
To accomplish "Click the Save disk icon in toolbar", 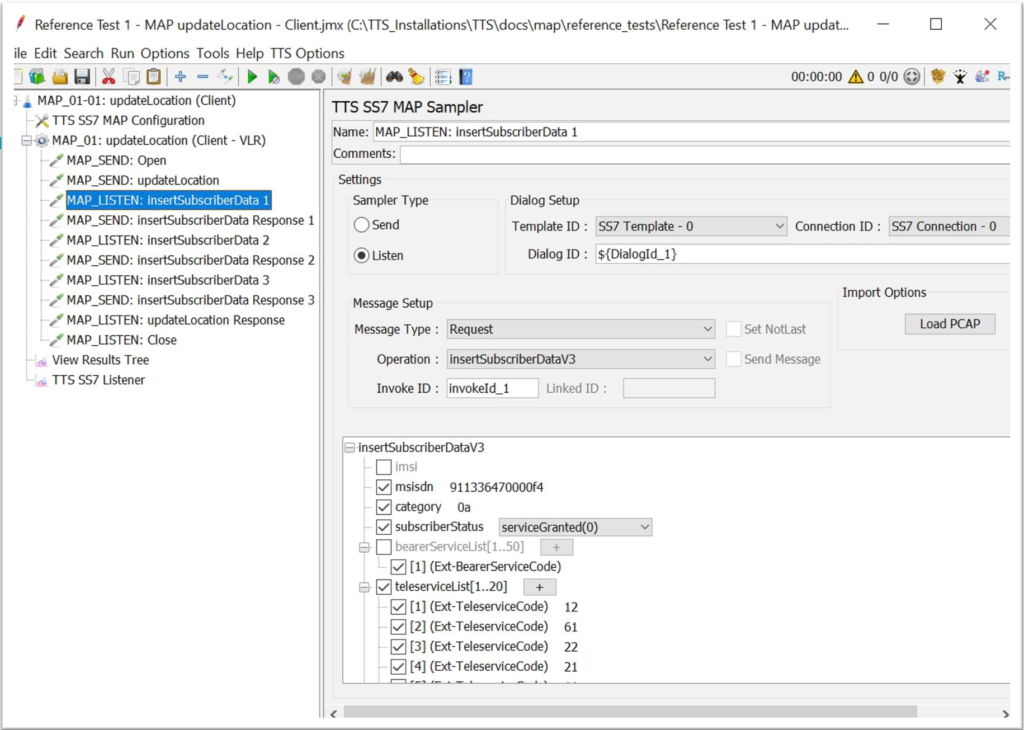I will [82, 77].
